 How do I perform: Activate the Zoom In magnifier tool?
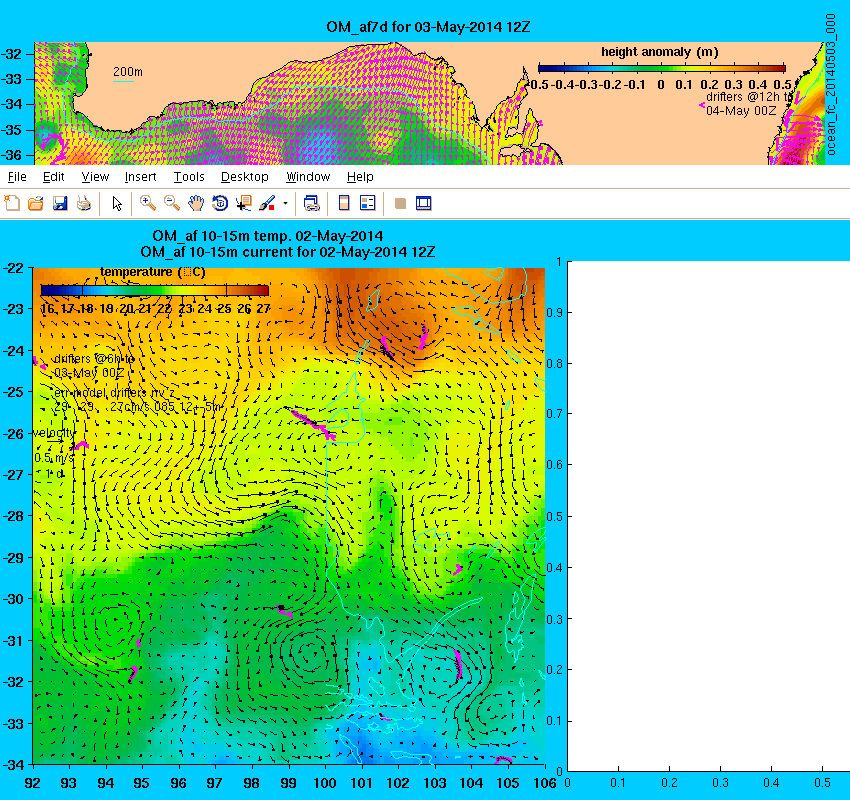click(x=147, y=203)
